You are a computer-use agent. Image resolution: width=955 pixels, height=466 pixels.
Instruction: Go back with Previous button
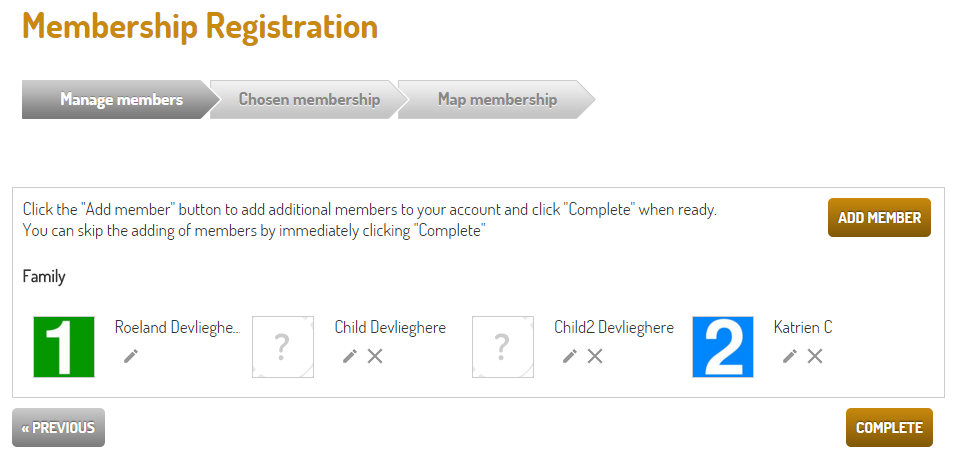pos(58,428)
